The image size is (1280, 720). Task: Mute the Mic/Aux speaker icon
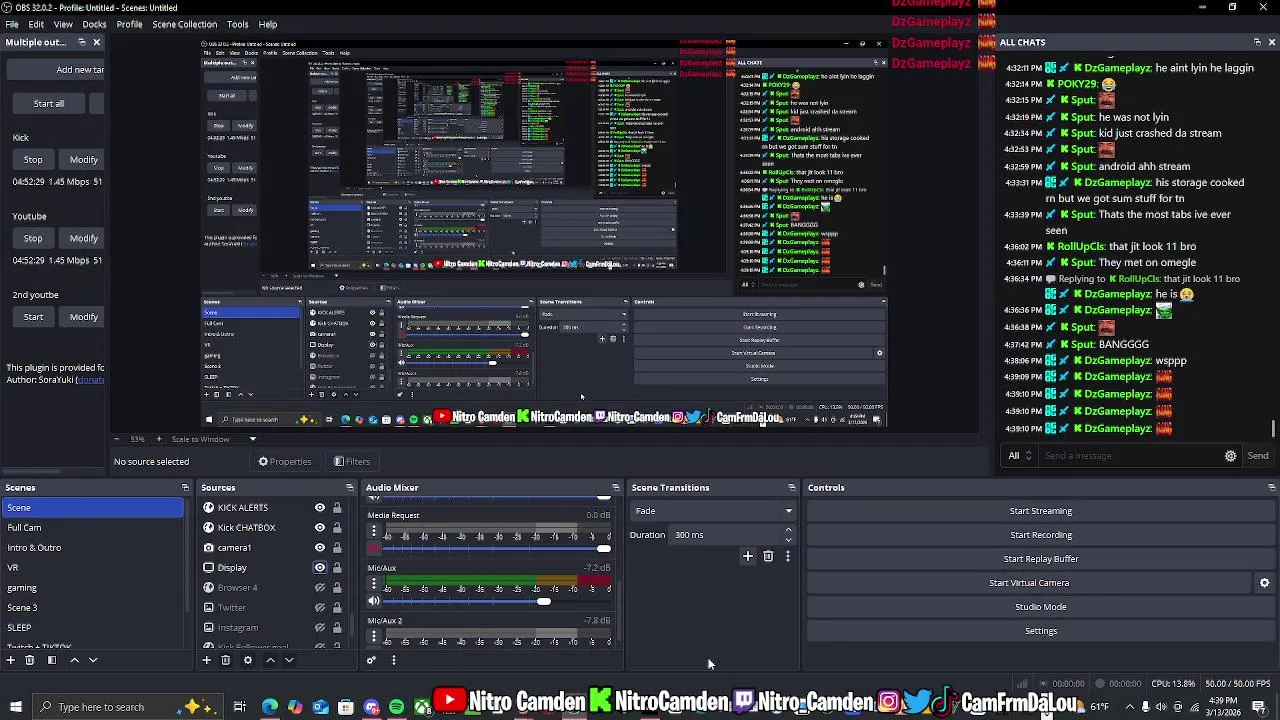(x=374, y=601)
